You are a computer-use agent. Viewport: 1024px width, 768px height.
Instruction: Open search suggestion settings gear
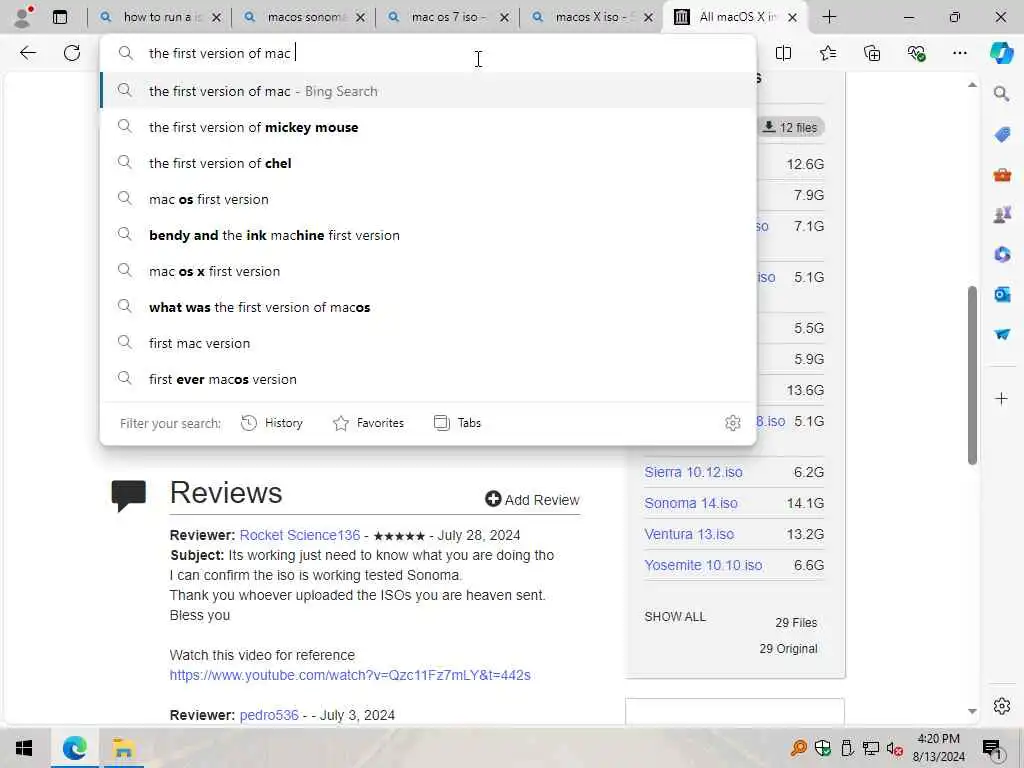click(x=733, y=423)
